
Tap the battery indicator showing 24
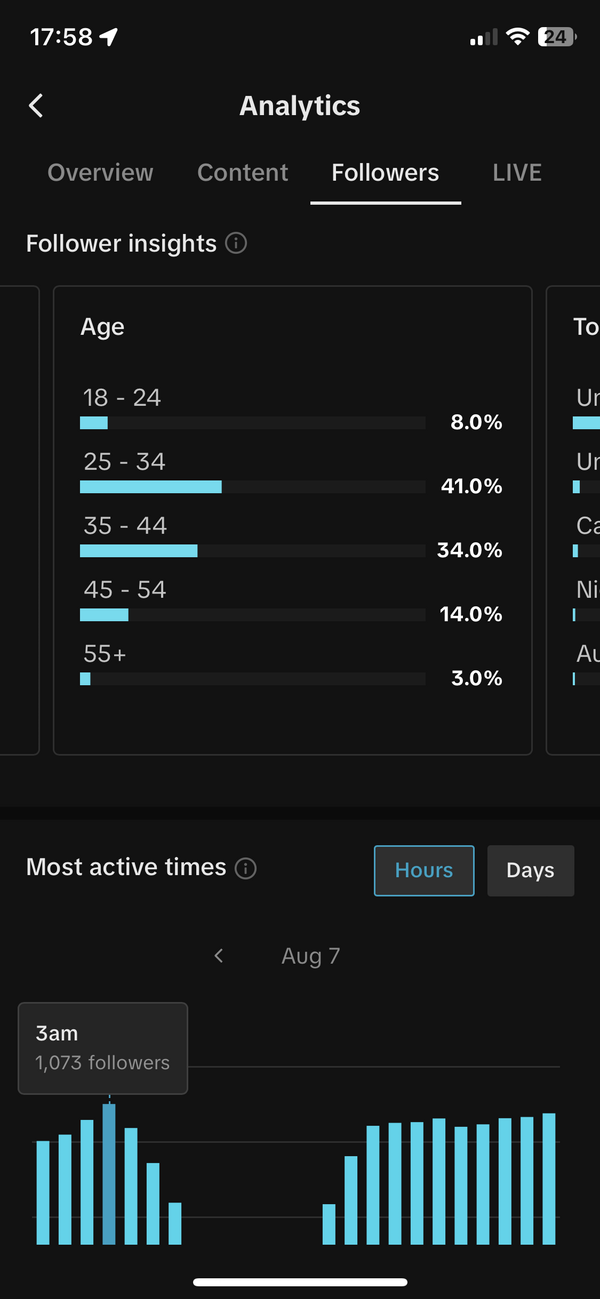click(x=556, y=36)
